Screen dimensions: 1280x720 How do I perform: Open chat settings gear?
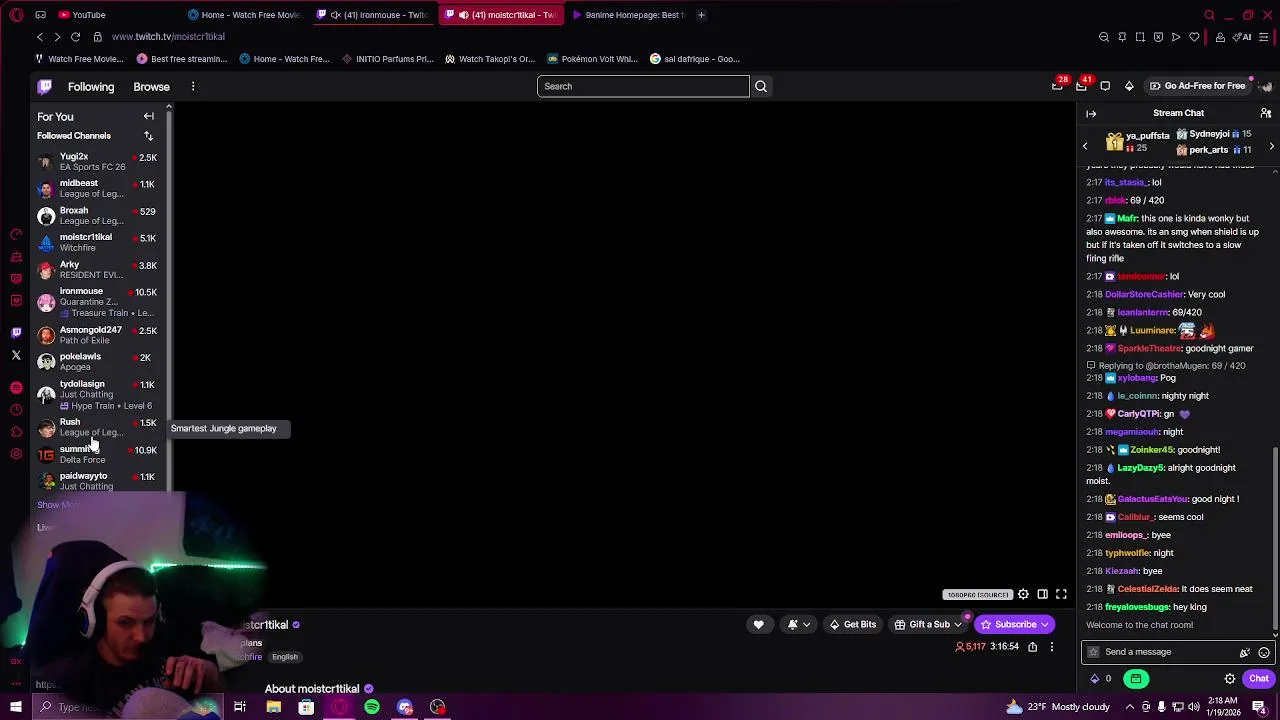tap(1230, 679)
